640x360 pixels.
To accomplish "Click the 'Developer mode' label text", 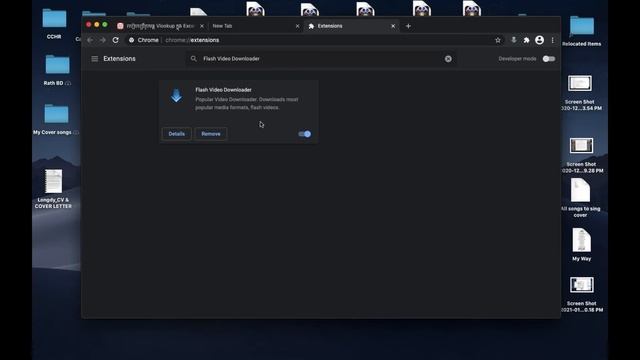I will 517,59.
